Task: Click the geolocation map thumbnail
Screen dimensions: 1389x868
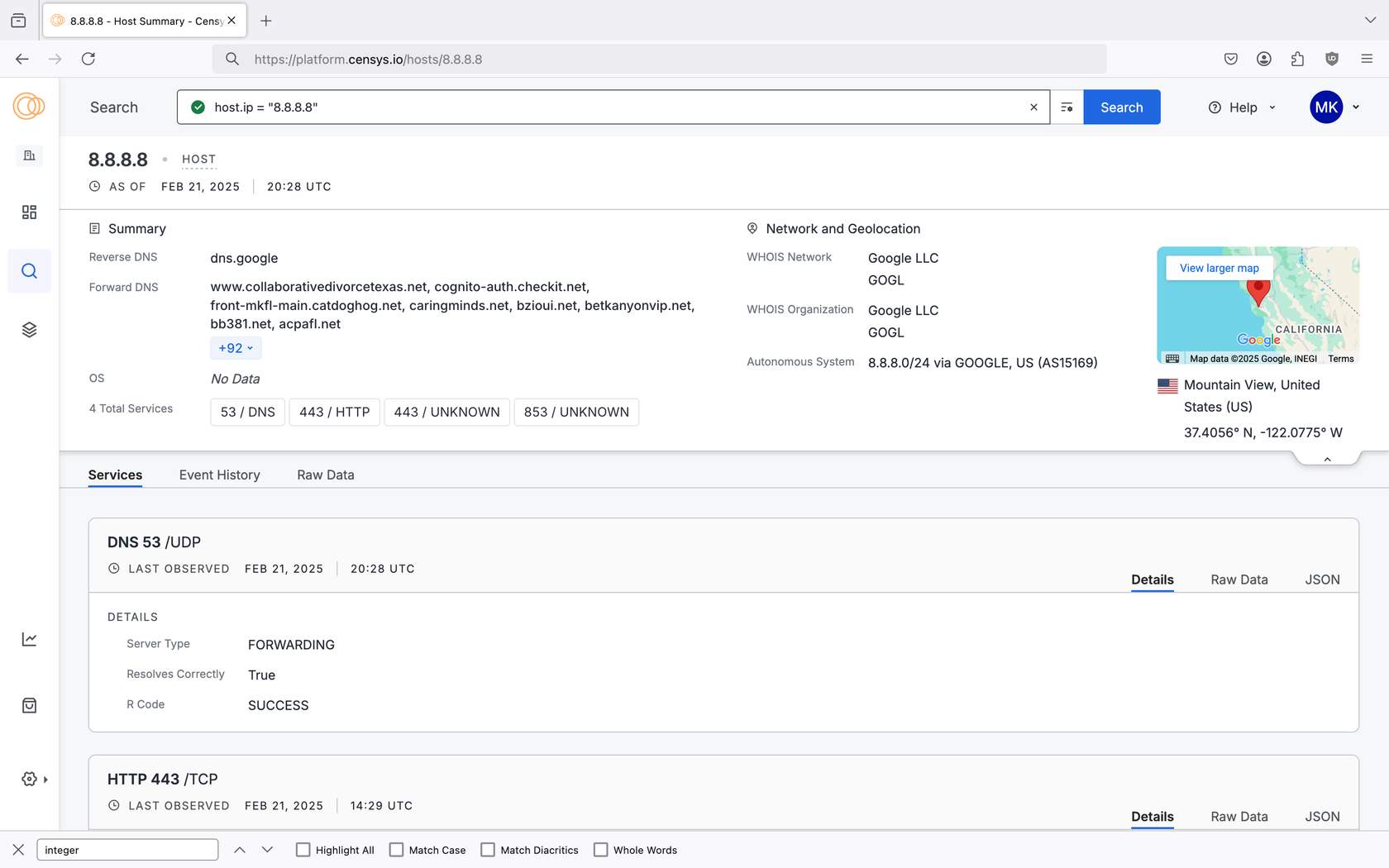Action: pyautogui.click(x=1258, y=305)
